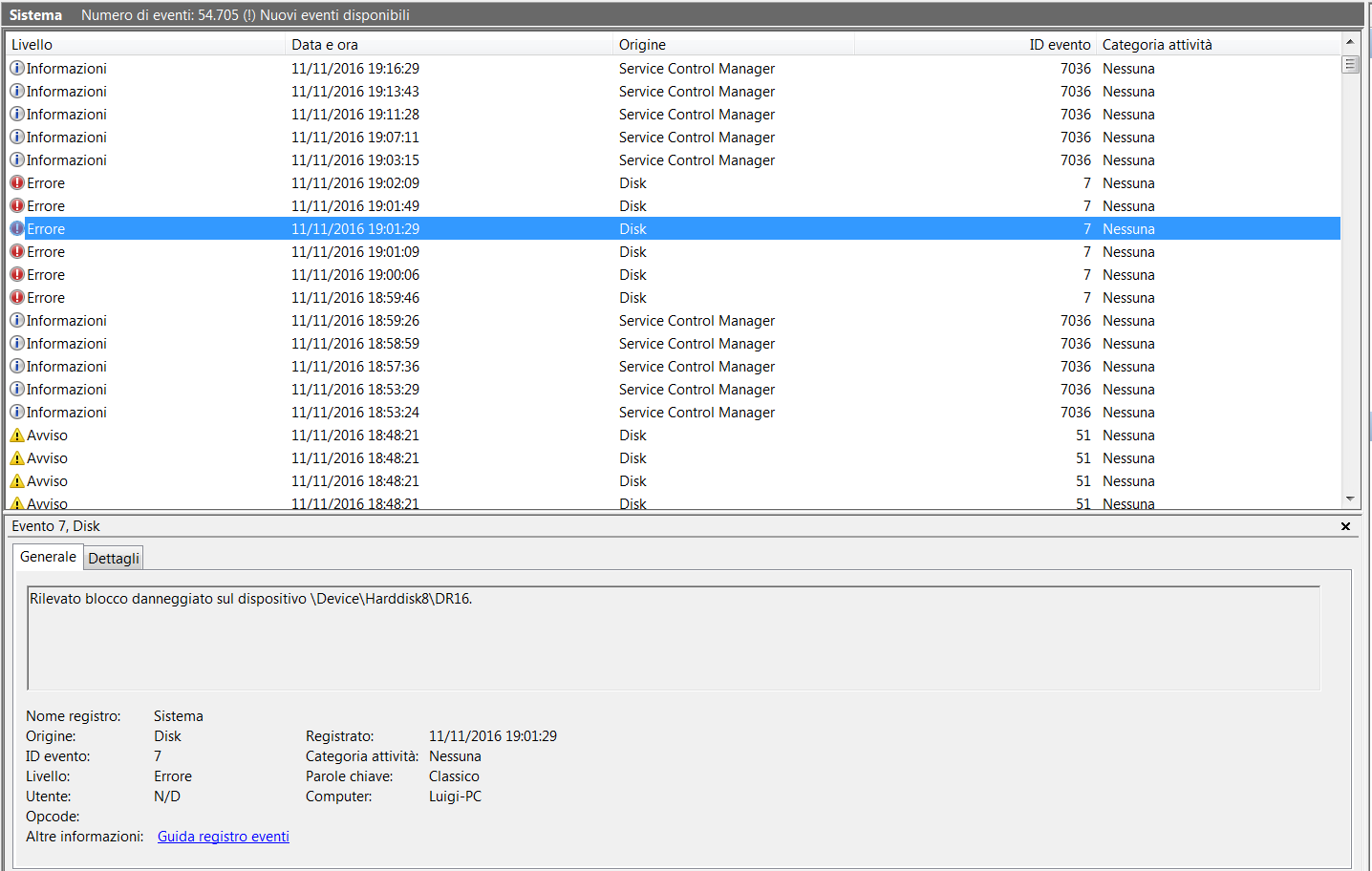Switch to the Dettagli tab
The image size is (1372, 871).
coord(114,559)
